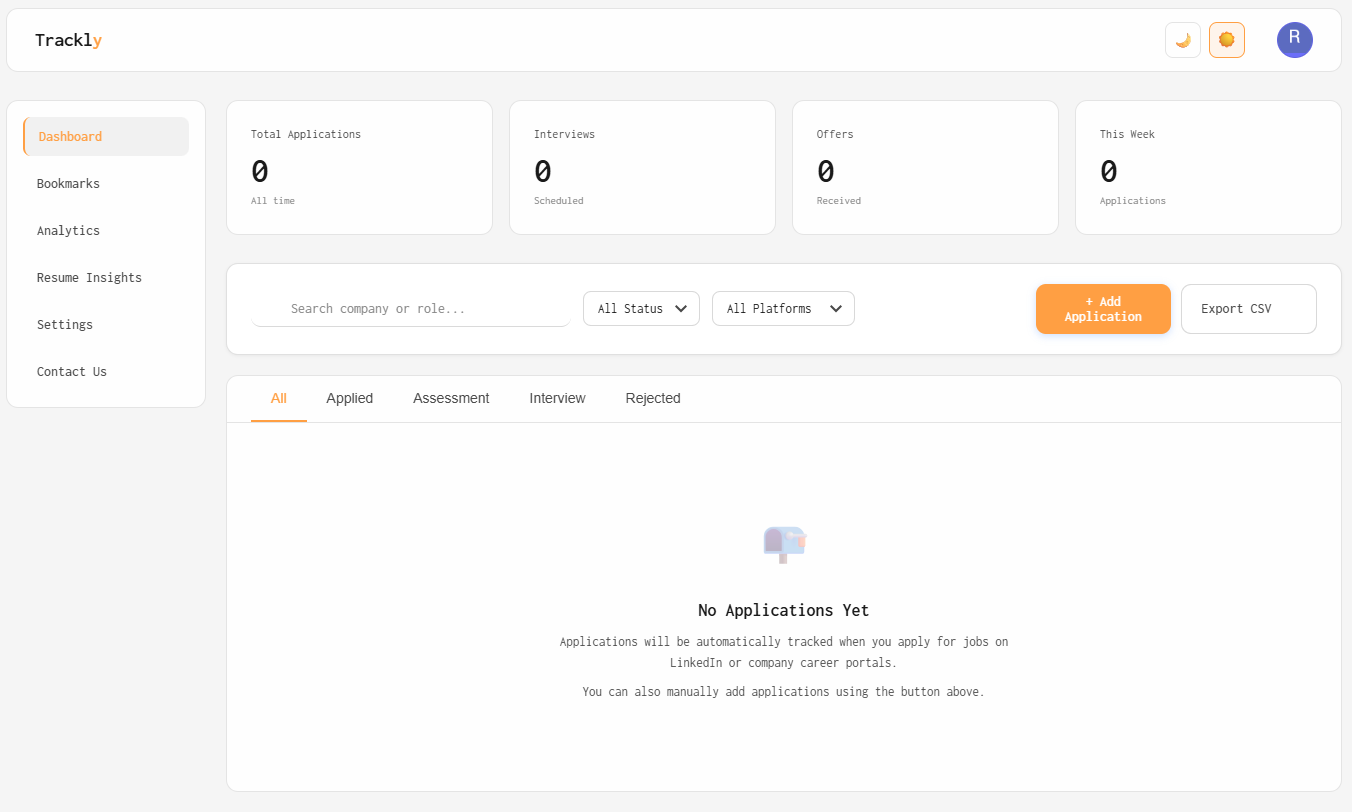Open the Rejected applications tab

click(x=653, y=398)
